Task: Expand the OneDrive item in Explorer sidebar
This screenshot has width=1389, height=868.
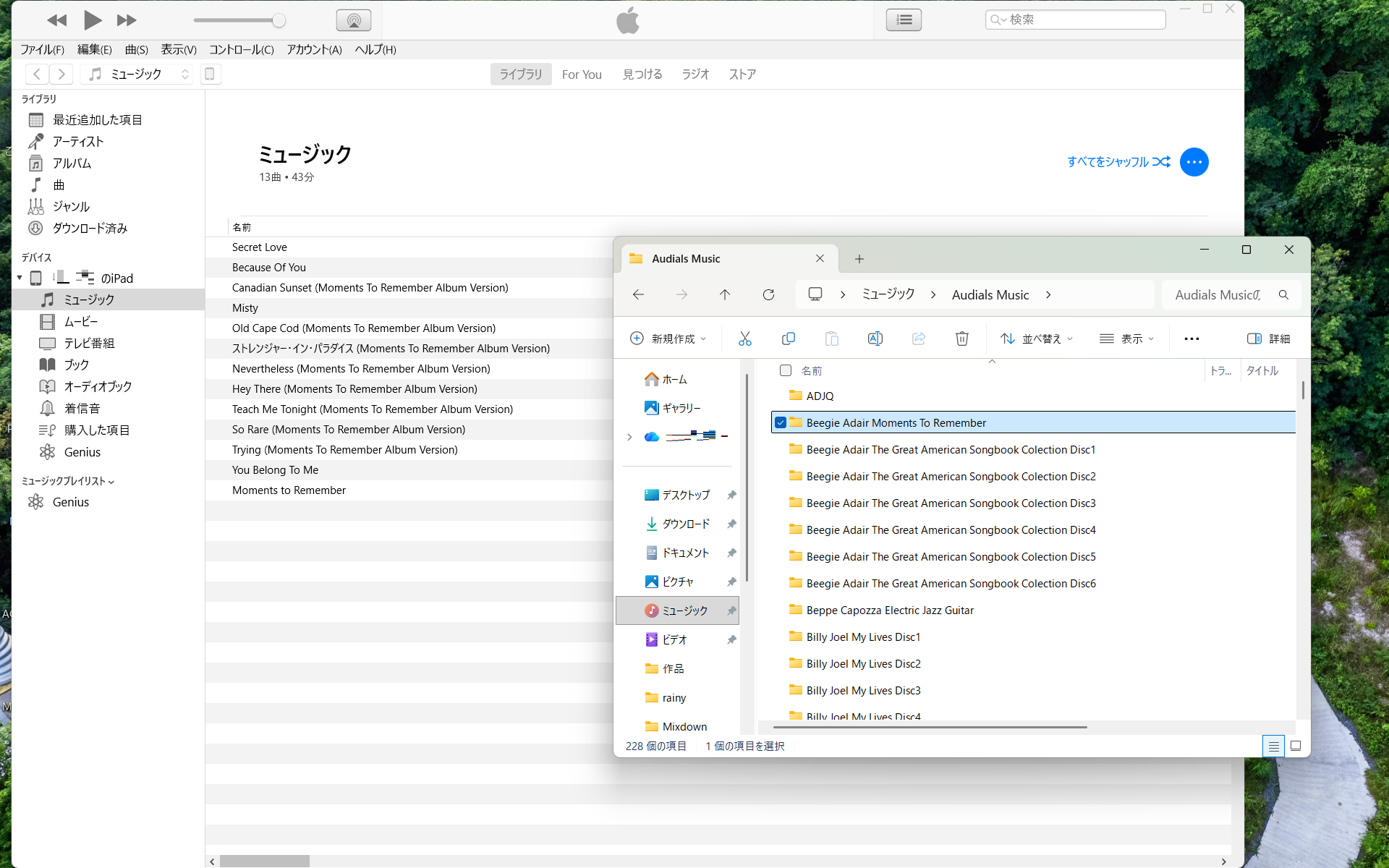Action: [629, 437]
